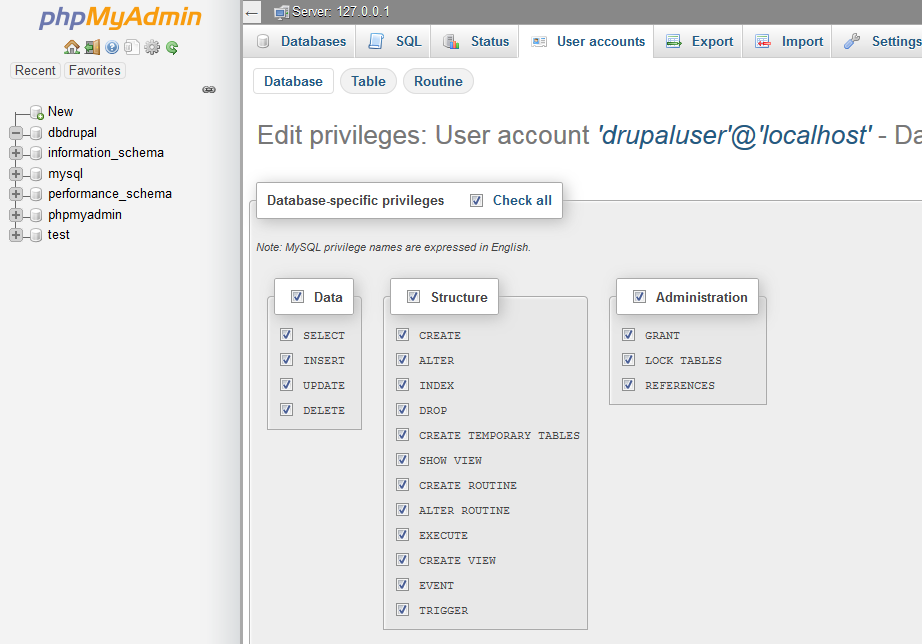Open the Databases tab
The width and height of the screenshot is (922, 644).
coord(300,42)
